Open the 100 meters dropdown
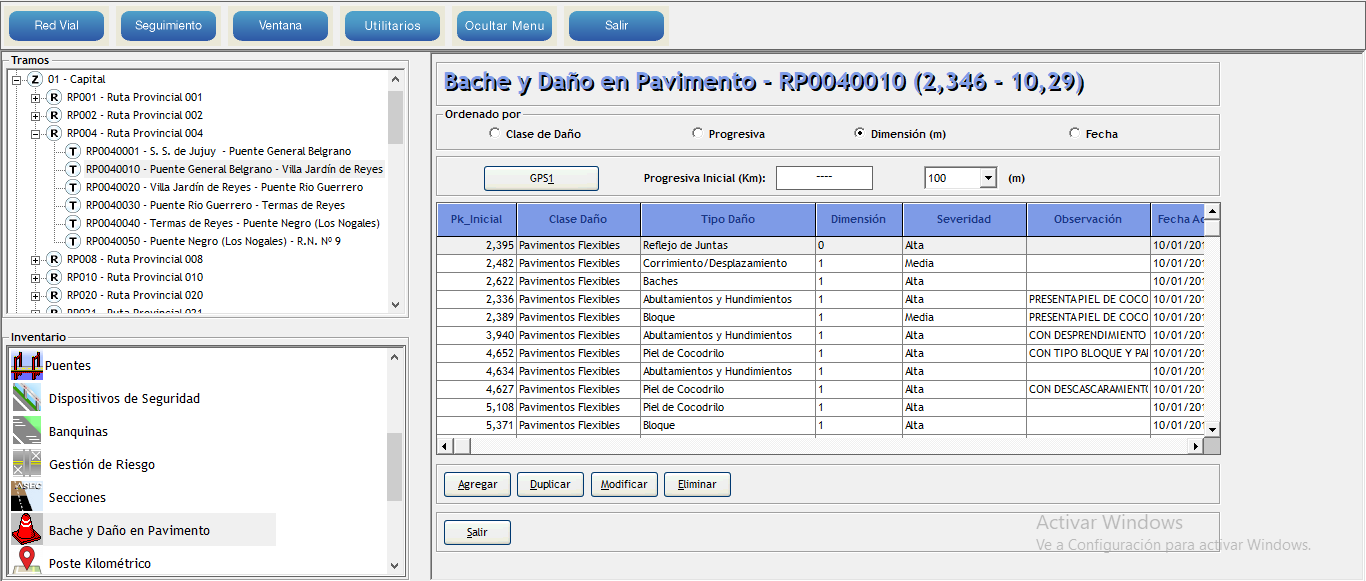The image size is (1366, 581). pyautogui.click(x=987, y=178)
